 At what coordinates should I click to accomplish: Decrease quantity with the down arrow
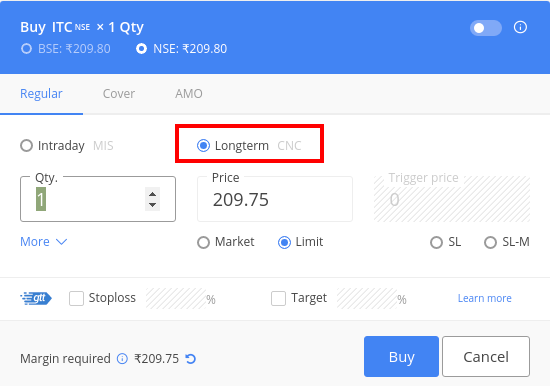click(x=152, y=205)
